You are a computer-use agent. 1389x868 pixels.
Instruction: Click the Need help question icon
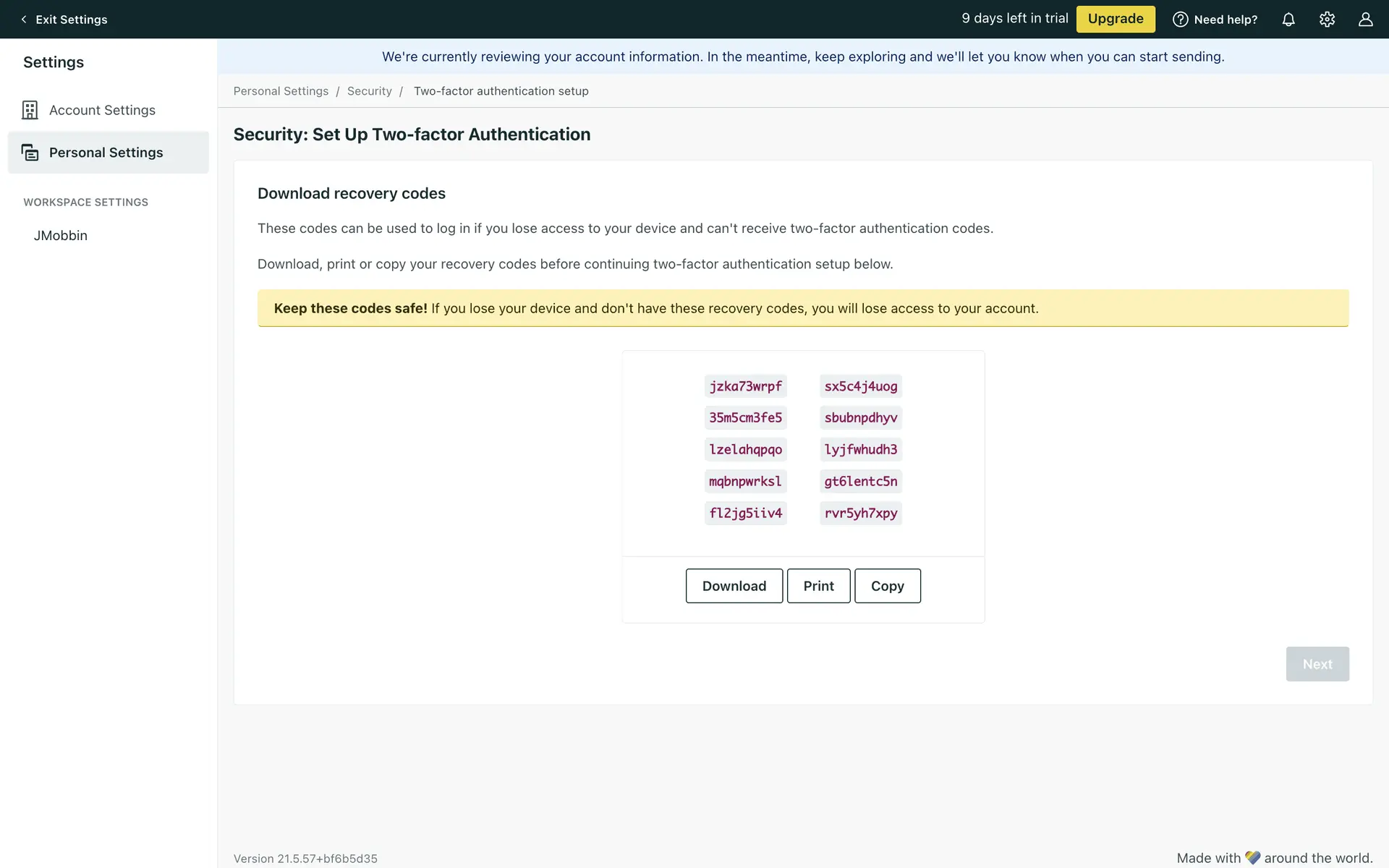pyautogui.click(x=1180, y=20)
